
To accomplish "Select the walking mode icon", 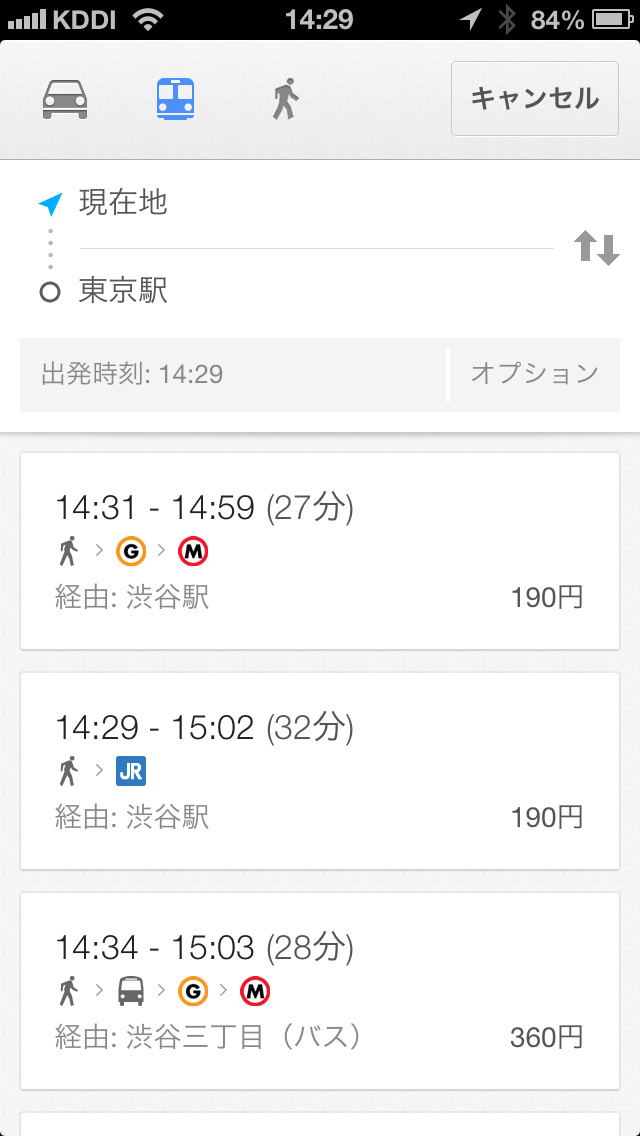I will [286, 99].
